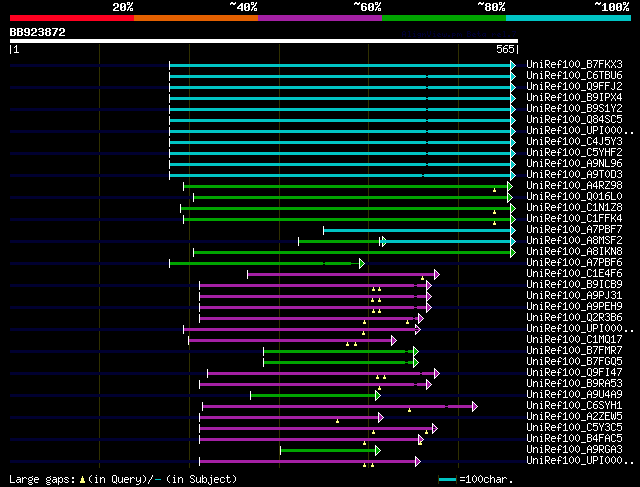Open hit UniRef100_B7FGQ5
640x487 pixels.
pos(574,362)
